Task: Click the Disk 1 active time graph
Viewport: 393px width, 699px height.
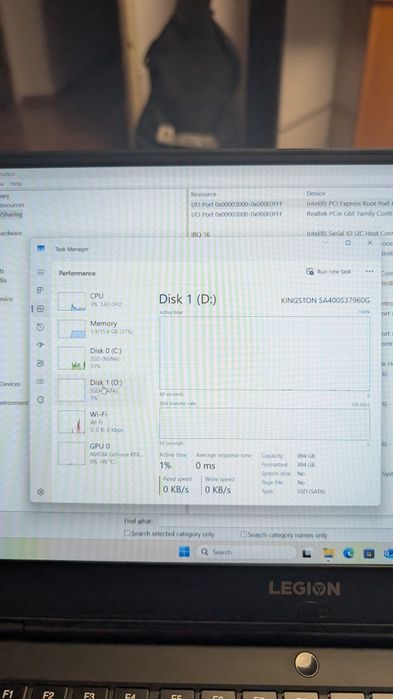Action: 265,354
